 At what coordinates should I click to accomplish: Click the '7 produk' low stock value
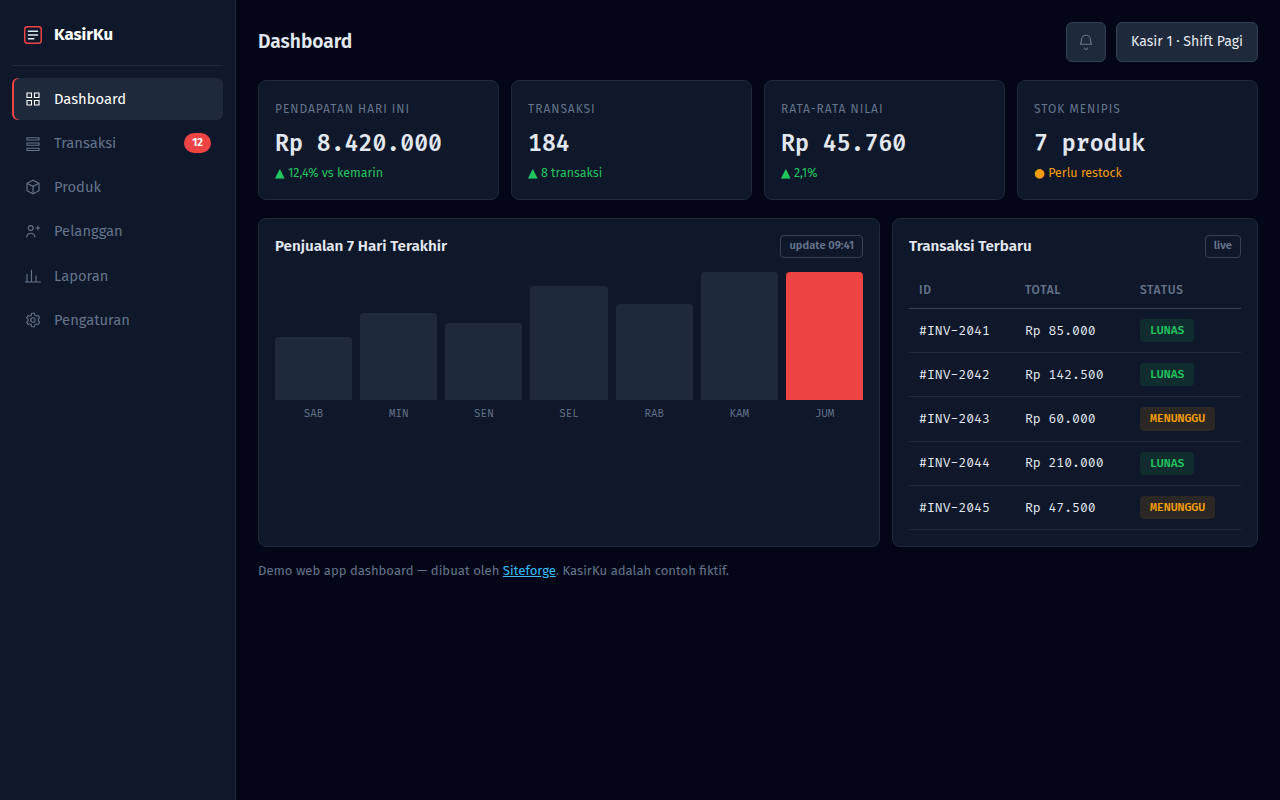coord(1090,143)
